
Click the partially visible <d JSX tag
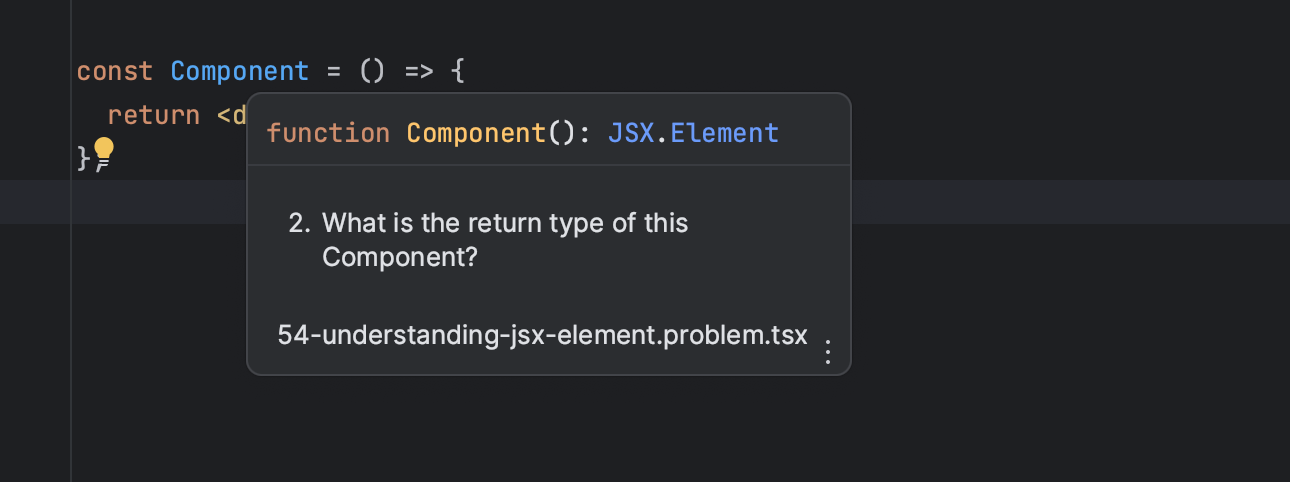pos(232,115)
